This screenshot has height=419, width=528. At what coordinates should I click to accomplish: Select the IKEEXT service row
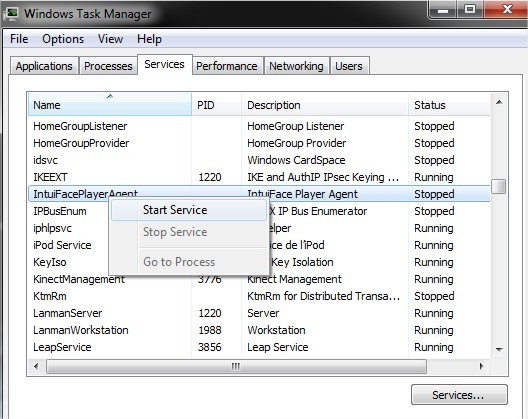click(x=259, y=177)
